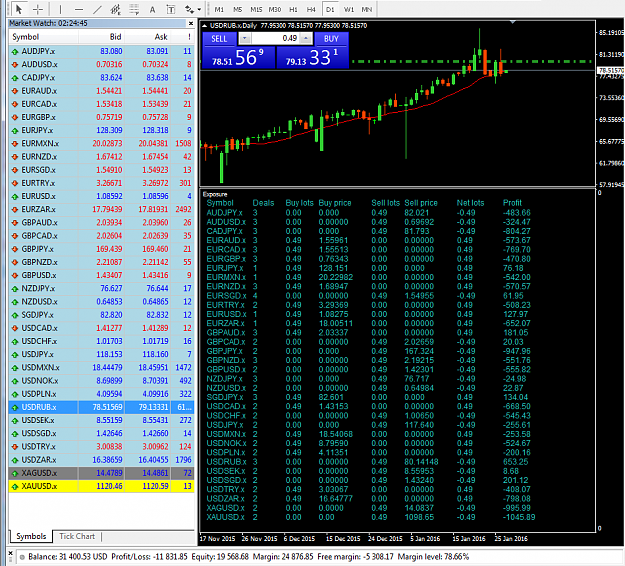The width and height of the screenshot is (625, 566).
Task: Pick the Draw Text (A) tool
Action: [x=152, y=9]
